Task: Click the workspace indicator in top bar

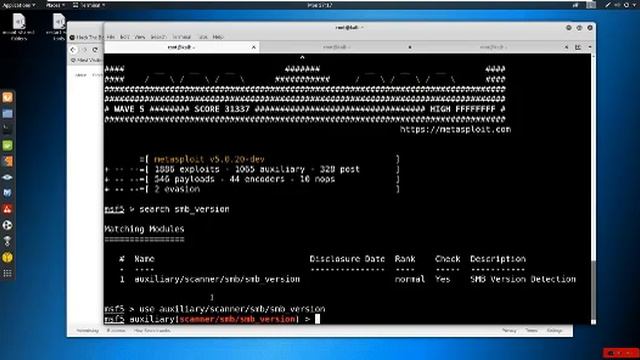Action: 591,5
